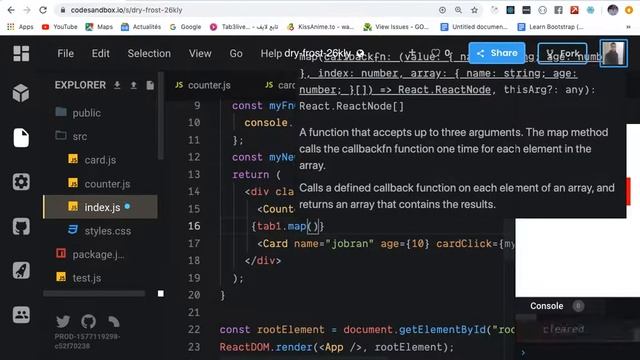Open the user avatar in CodeSandbox header
Screen dimensions: 640x360
pyautogui.click(x=613, y=53)
